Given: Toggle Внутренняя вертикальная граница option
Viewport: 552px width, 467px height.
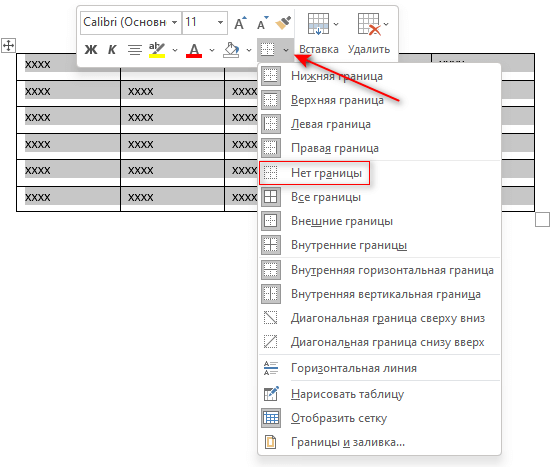Looking at the screenshot, I should click(380, 294).
